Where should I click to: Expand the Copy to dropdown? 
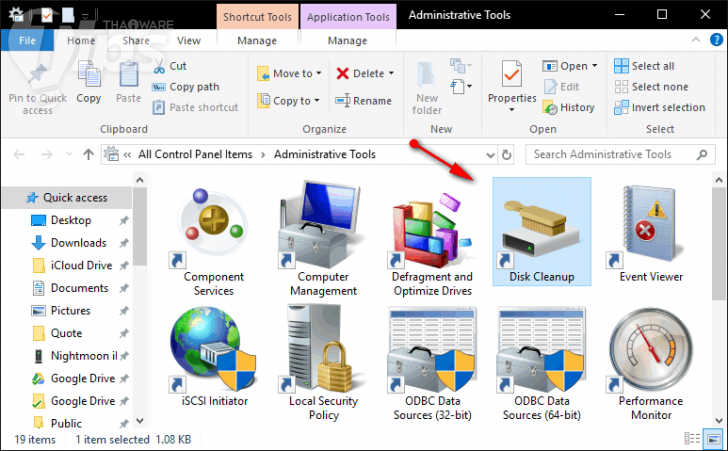pyautogui.click(x=317, y=101)
